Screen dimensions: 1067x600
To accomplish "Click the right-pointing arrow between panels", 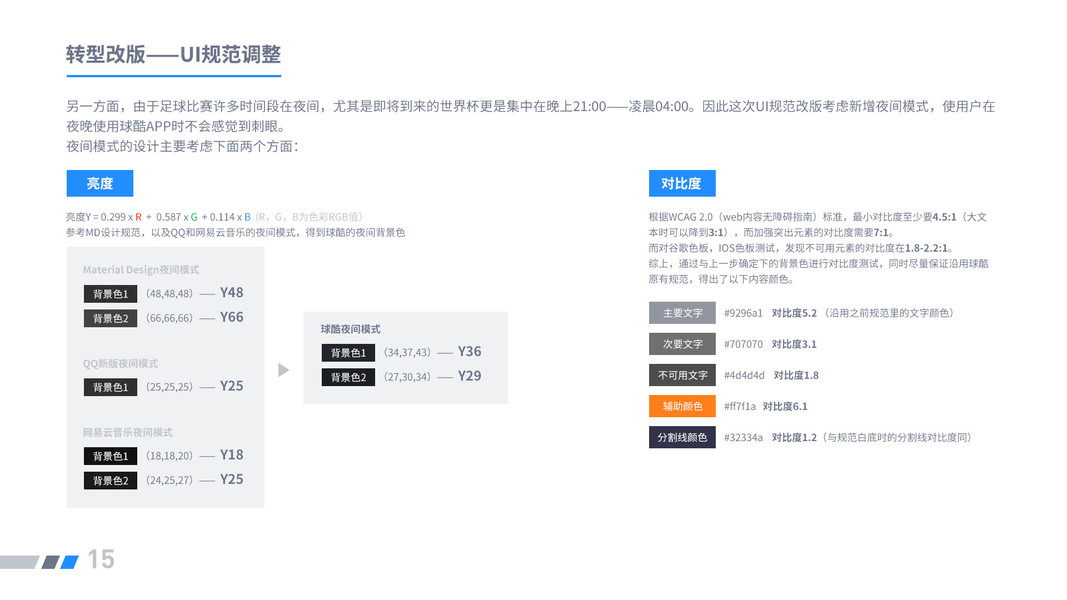I will point(284,370).
